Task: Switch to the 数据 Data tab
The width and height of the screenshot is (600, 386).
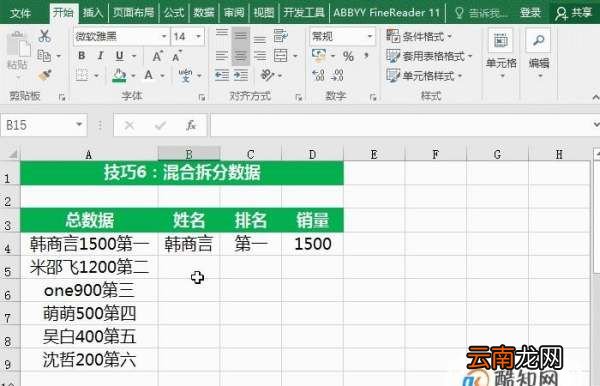Action: pyautogui.click(x=204, y=13)
